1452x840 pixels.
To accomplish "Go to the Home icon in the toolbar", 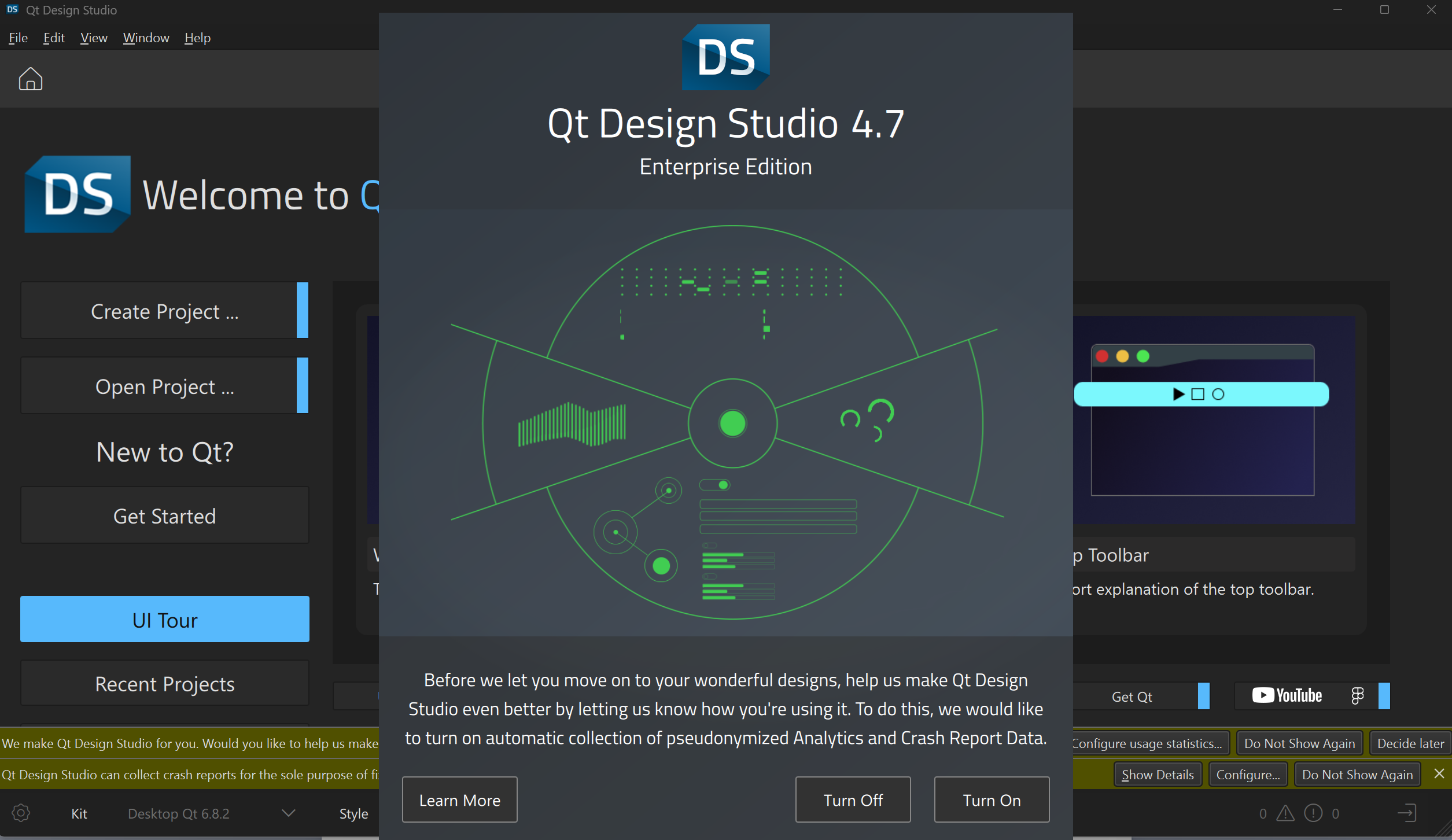I will (x=30, y=79).
